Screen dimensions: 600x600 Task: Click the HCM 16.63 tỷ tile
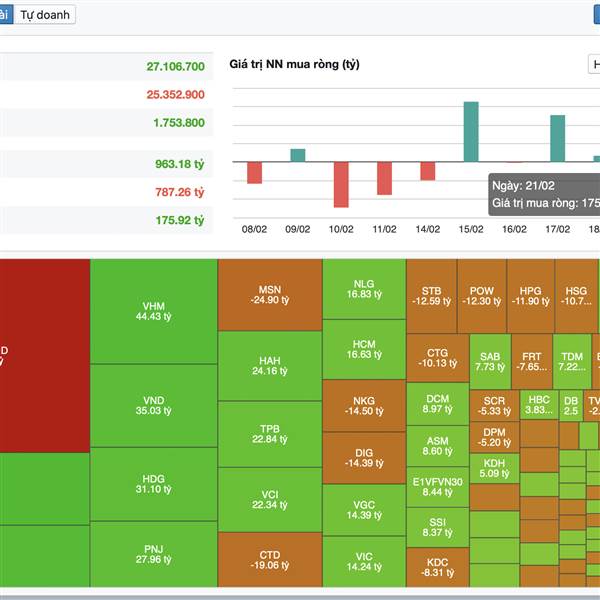click(364, 349)
